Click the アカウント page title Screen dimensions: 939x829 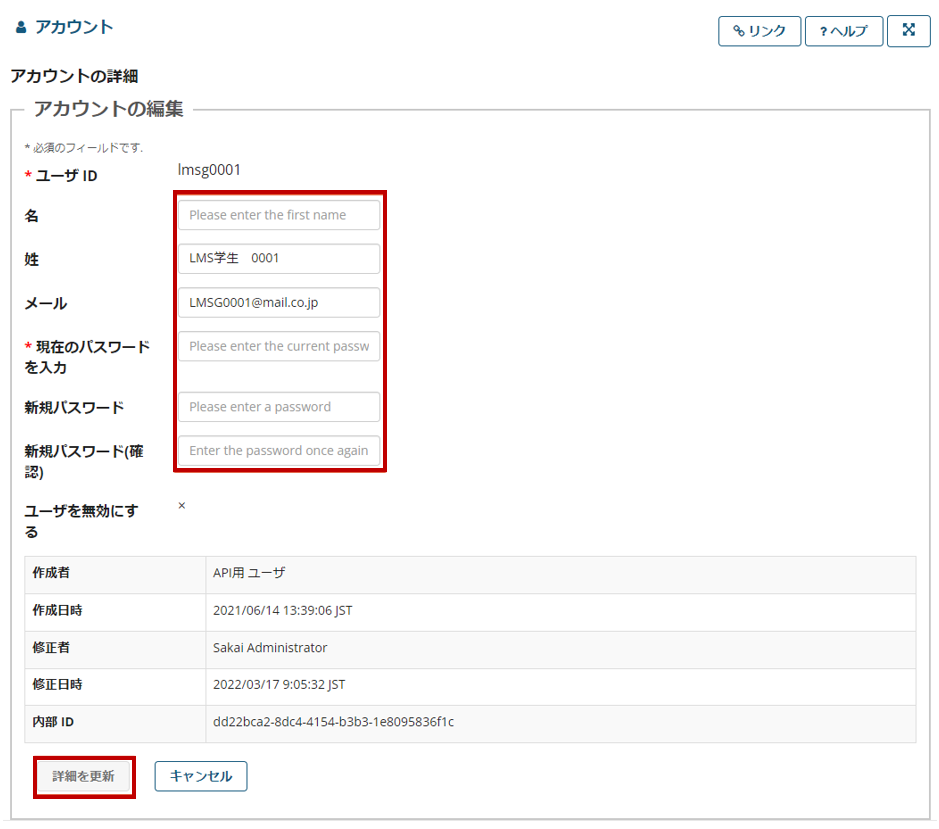[74, 27]
